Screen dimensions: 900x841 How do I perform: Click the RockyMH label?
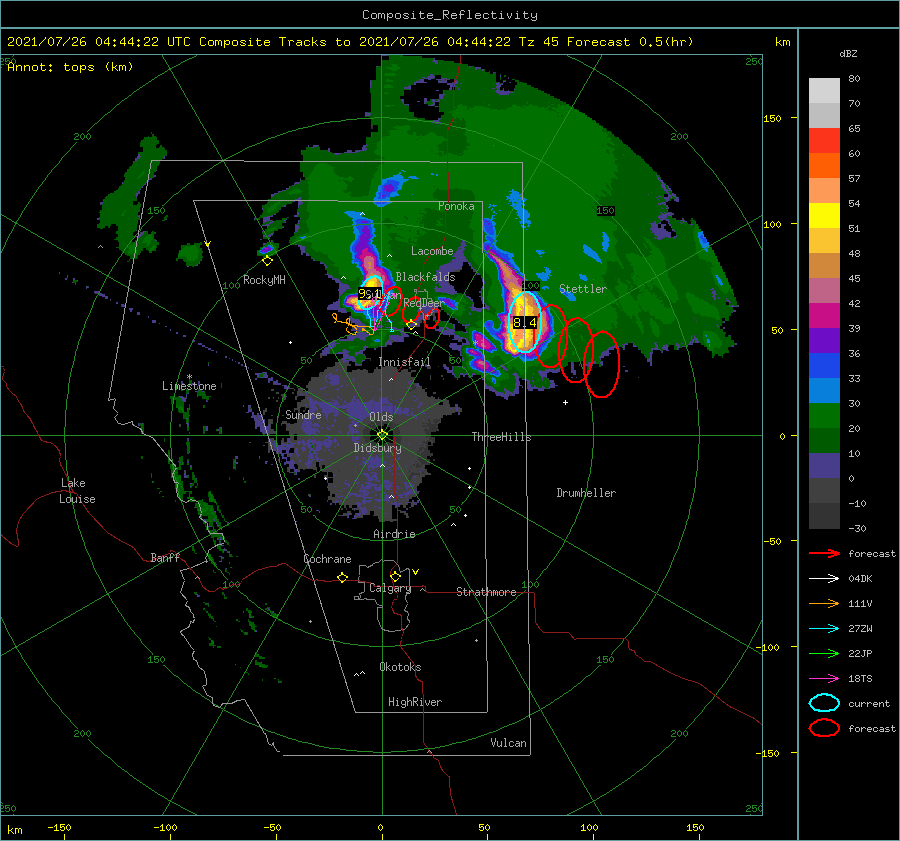tap(264, 280)
